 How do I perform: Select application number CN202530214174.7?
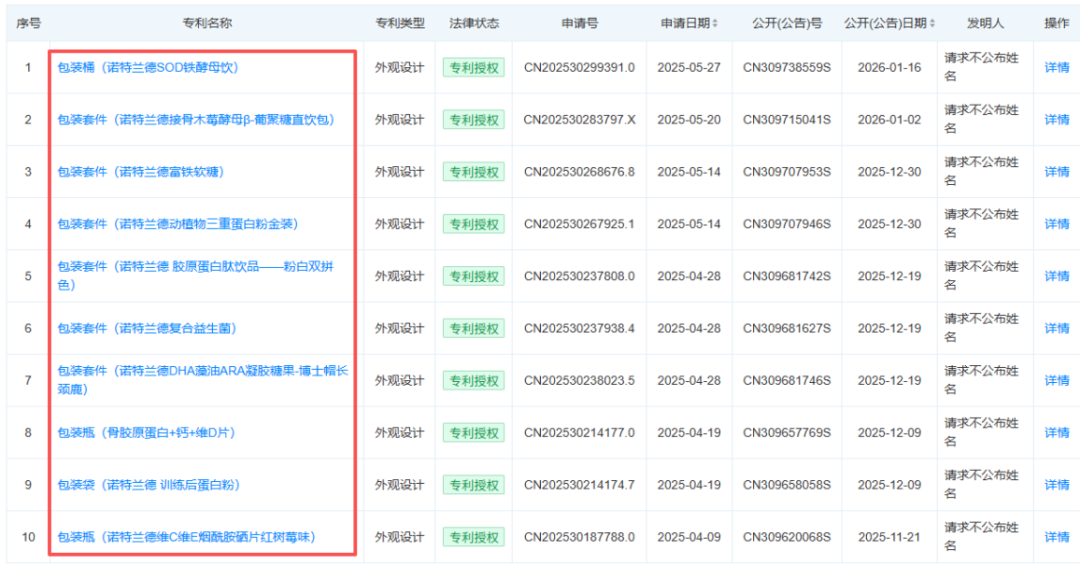(x=579, y=485)
